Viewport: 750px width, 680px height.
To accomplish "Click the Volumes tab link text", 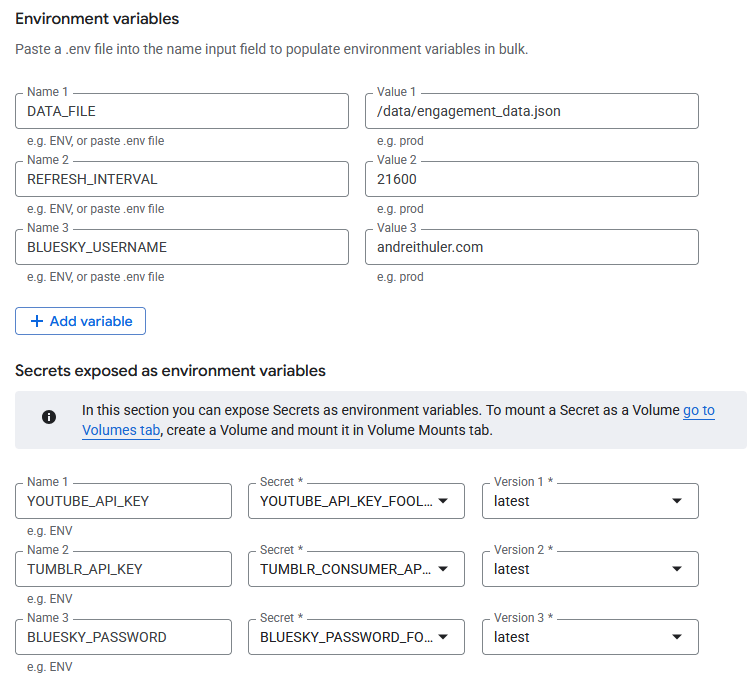I will [121, 430].
